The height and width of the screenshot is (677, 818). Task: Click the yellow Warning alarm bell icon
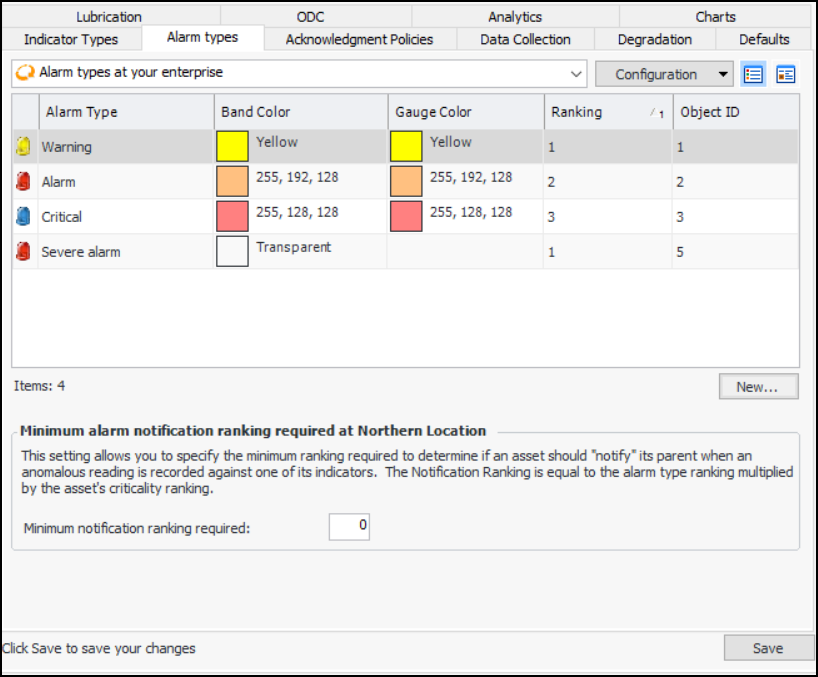click(x=24, y=147)
